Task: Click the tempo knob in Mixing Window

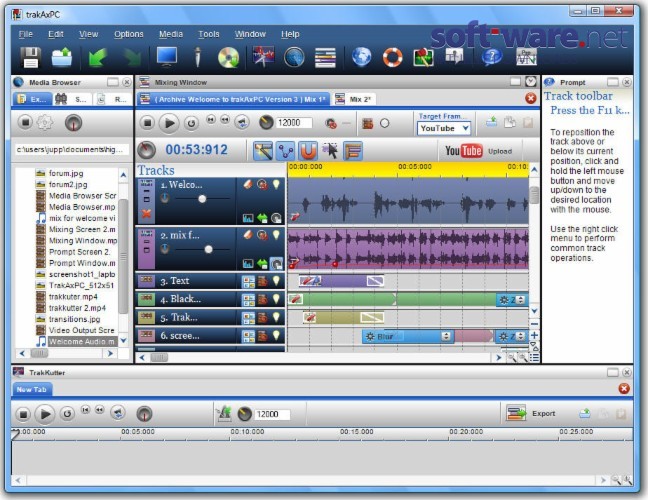Action: (x=266, y=122)
